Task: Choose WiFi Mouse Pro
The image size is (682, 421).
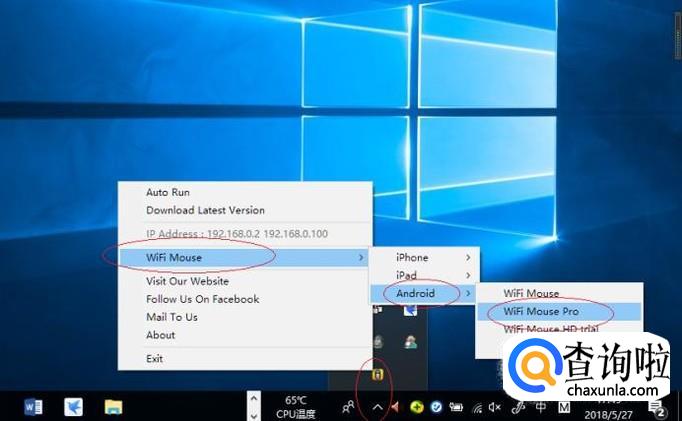Action: [559, 311]
